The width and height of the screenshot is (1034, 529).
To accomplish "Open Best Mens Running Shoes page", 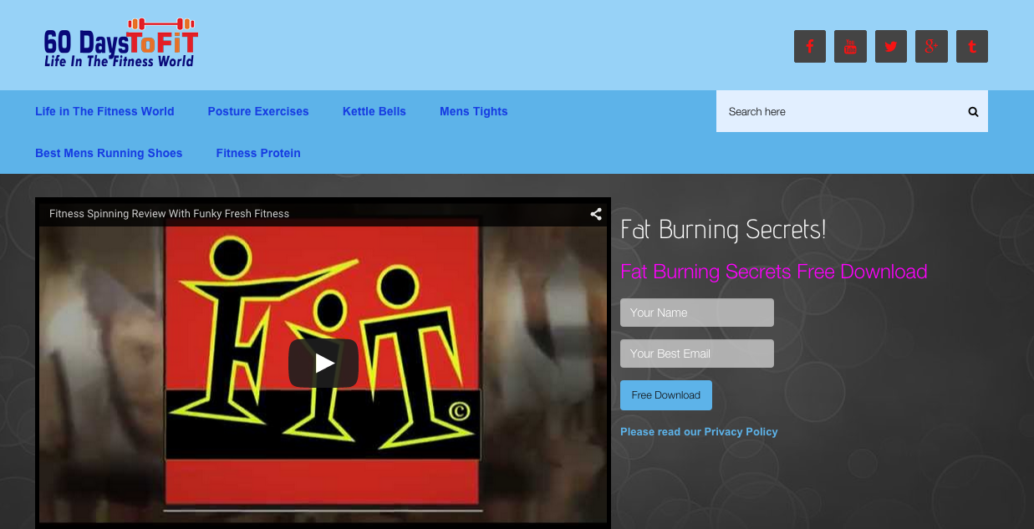I will point(109,153).
